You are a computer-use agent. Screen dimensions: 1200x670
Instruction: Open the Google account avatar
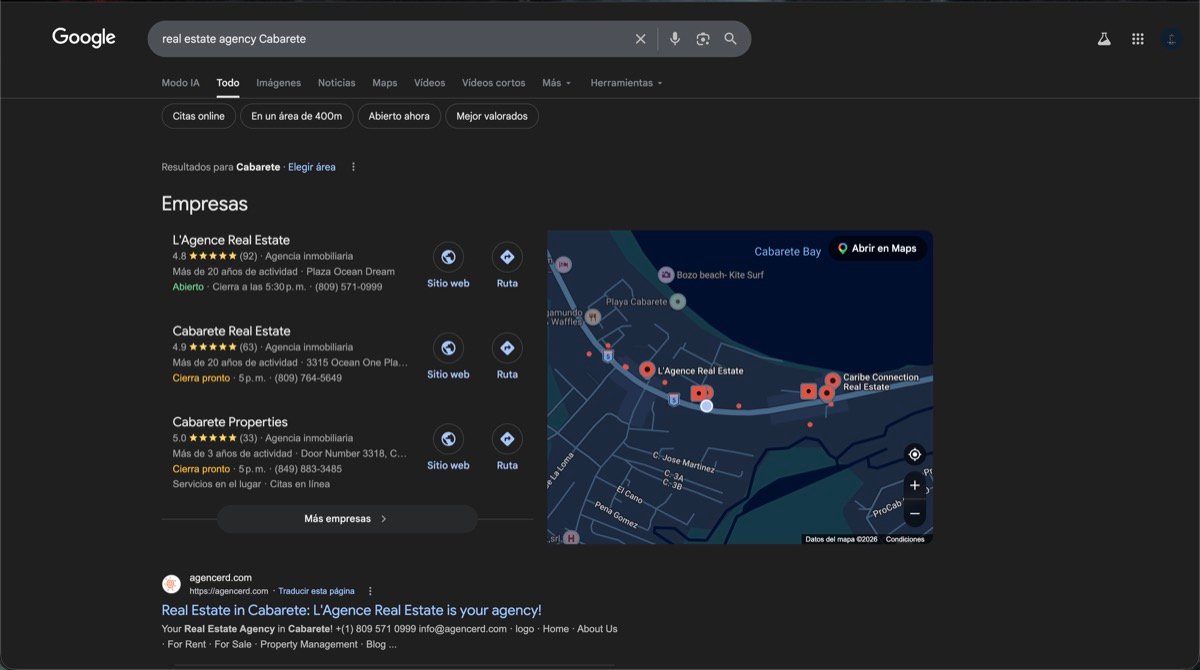click(1172, 39)
